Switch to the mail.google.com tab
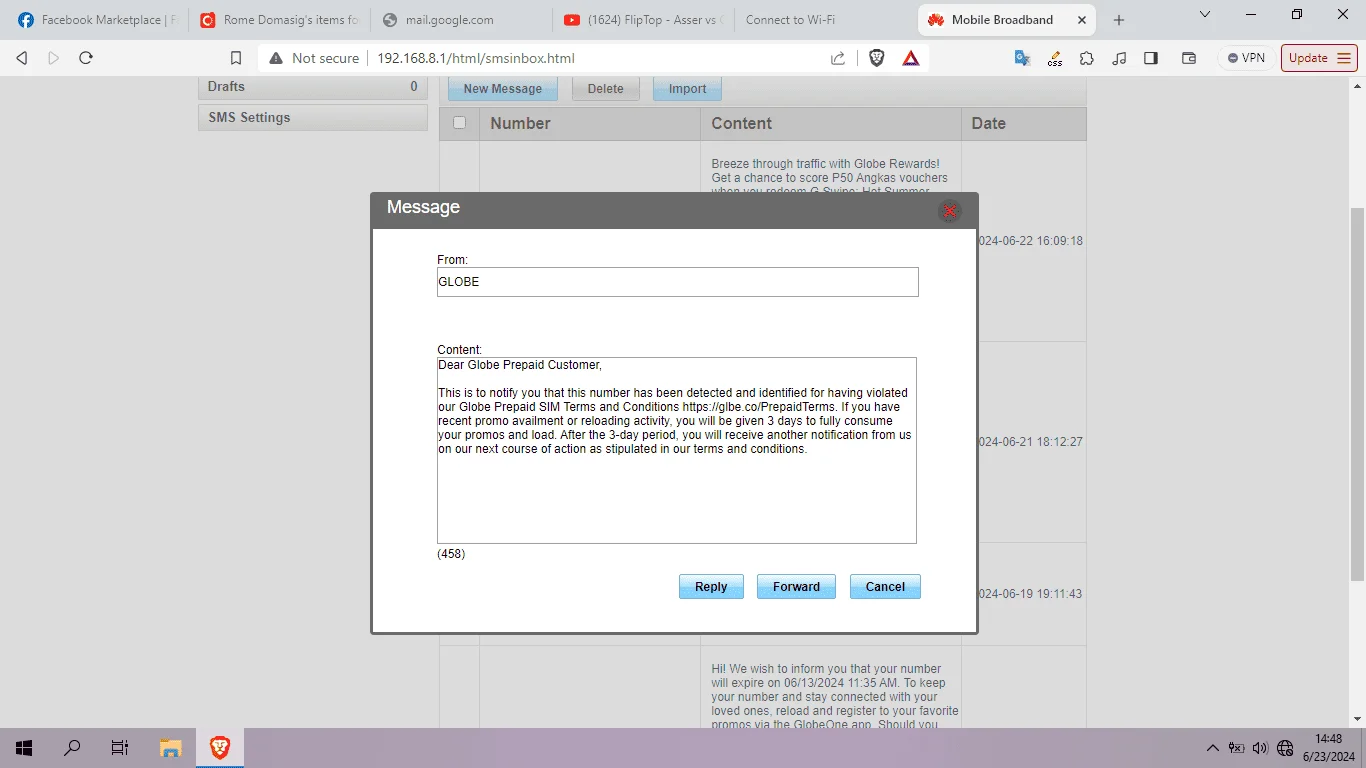 [460, 20]
